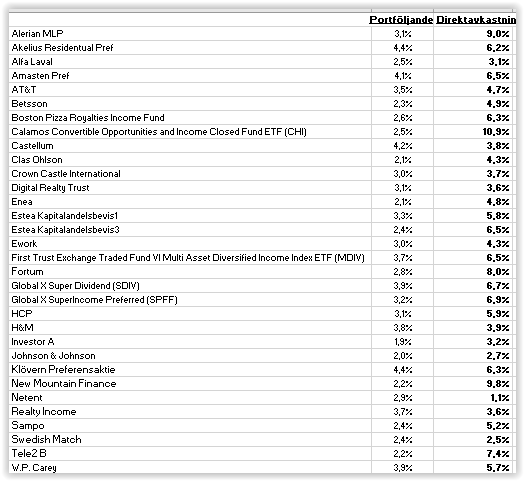The height and width of the screenshot is (481, 524).
Task: Select the New Mountain Finance cell
Action: [190, 384]
